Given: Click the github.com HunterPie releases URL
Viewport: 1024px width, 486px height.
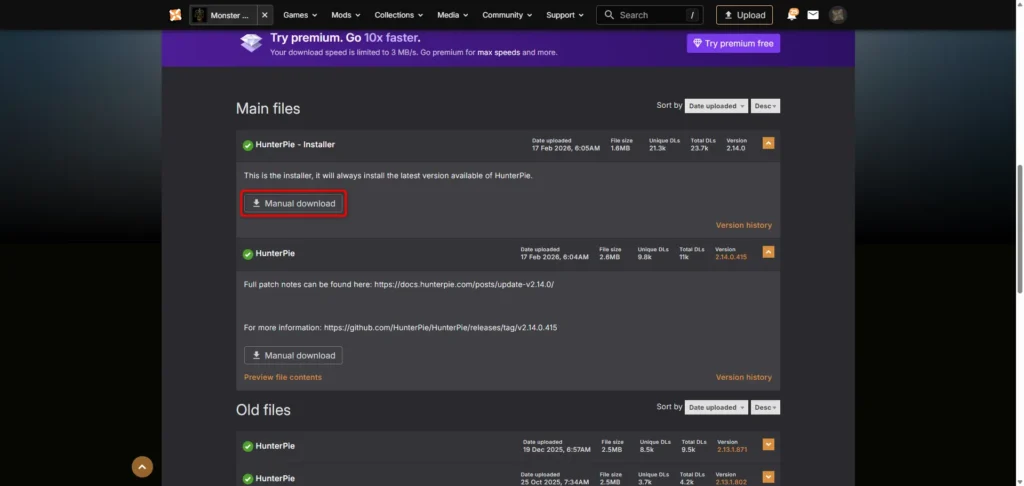Looking at the screenshot, I should click(440, 327).
